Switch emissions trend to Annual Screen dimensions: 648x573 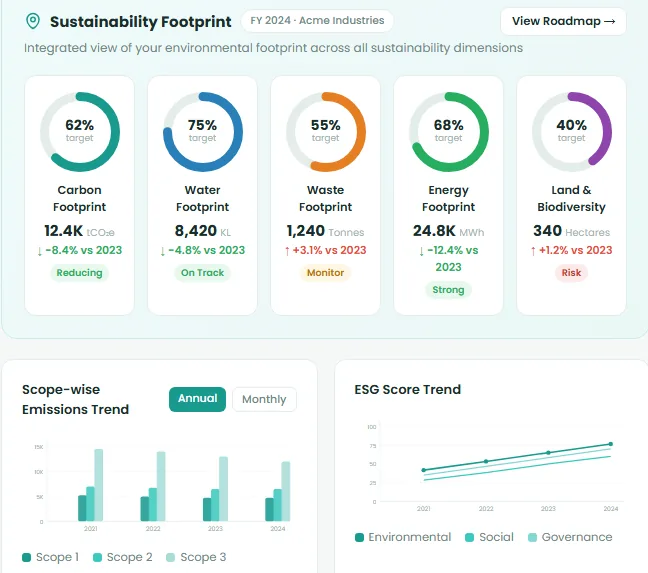(198, 399)
